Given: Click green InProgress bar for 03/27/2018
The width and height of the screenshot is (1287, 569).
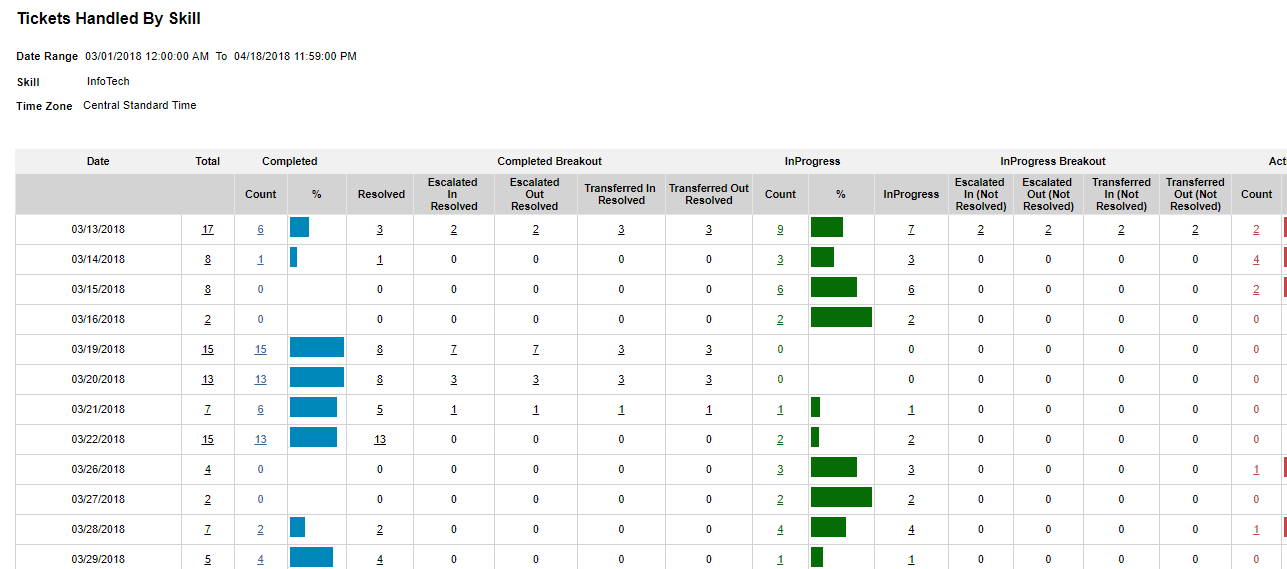Looking at the screenshot, I should [841, 497].
